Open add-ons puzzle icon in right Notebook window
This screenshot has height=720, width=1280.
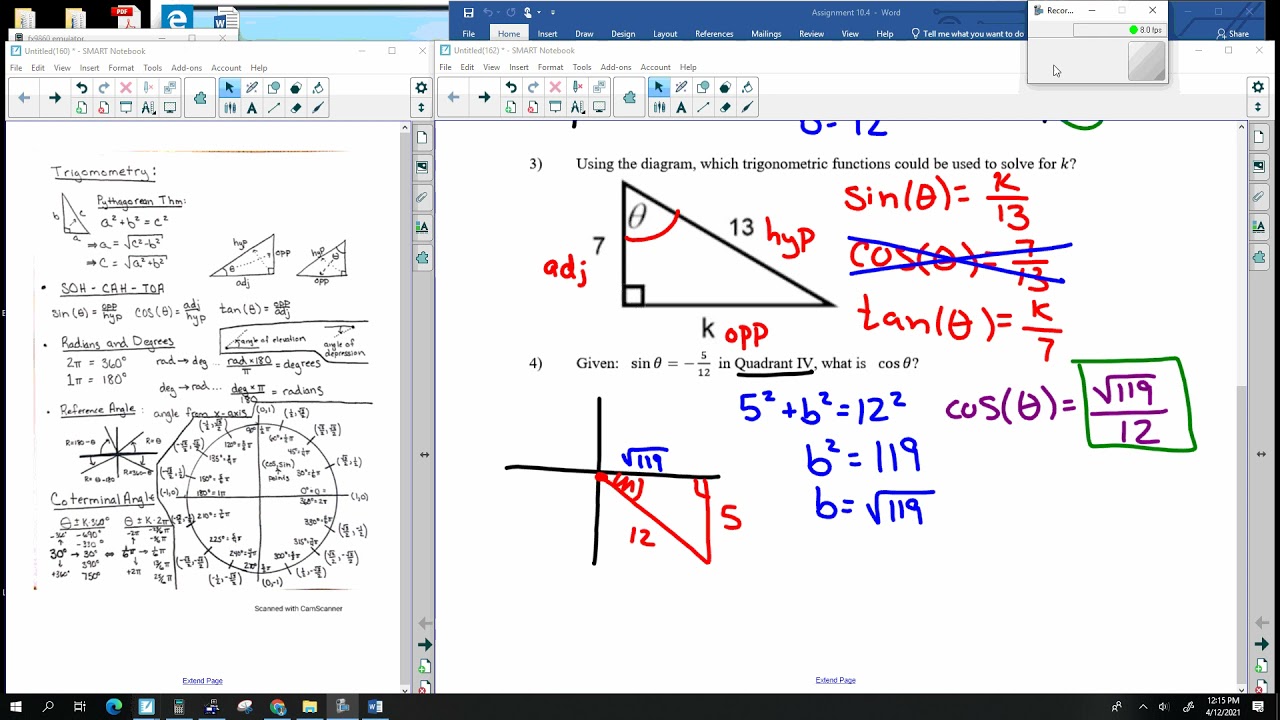tap(629, 97)
